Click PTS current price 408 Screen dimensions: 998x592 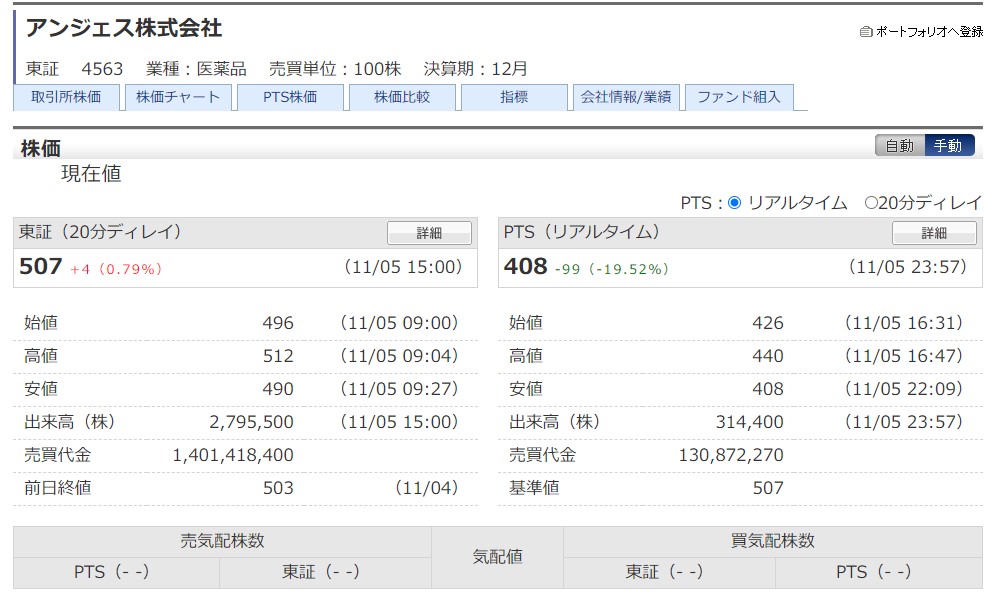tap(526, 266)
